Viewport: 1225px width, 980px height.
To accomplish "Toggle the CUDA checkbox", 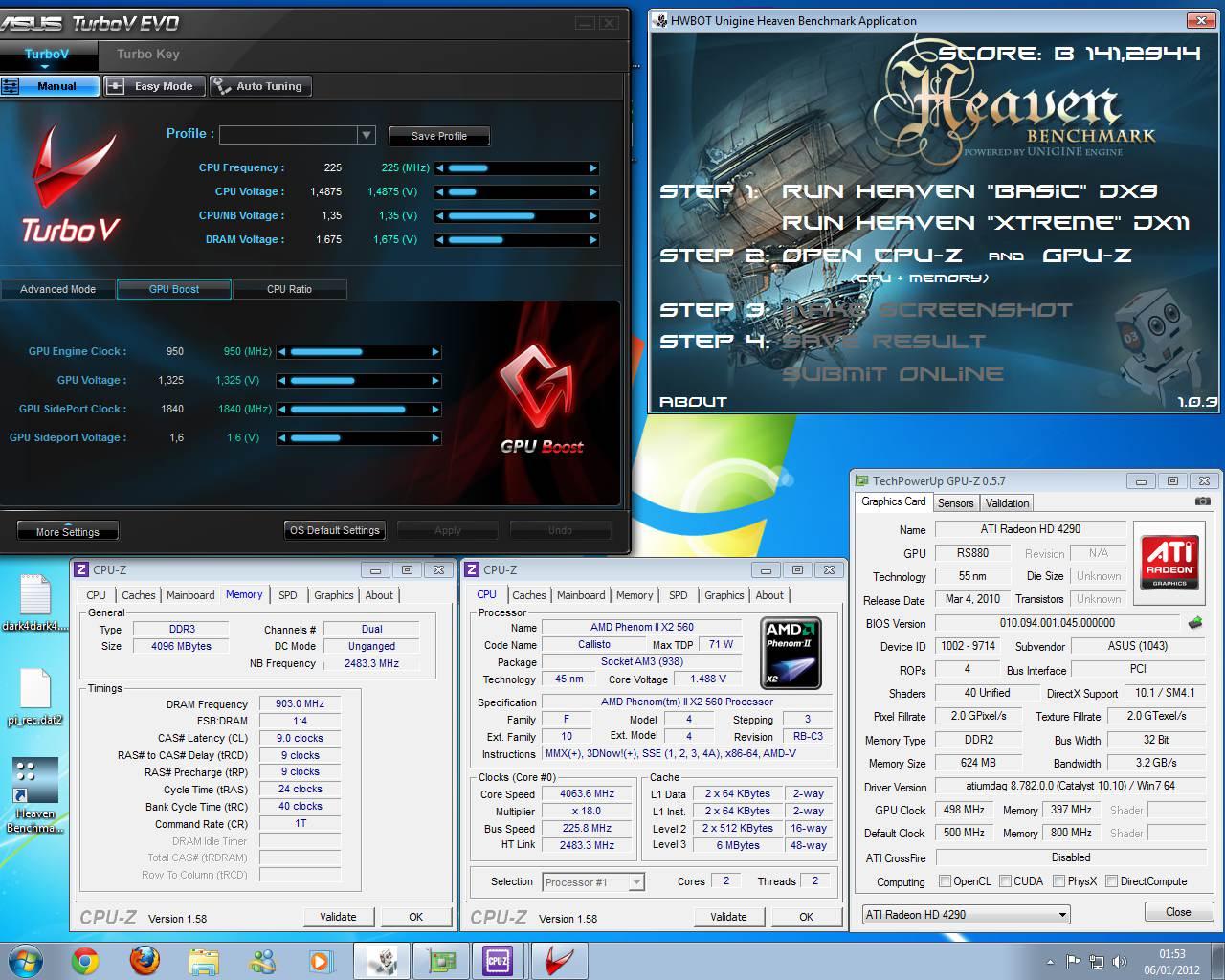I will click(x=1005, y=881).
